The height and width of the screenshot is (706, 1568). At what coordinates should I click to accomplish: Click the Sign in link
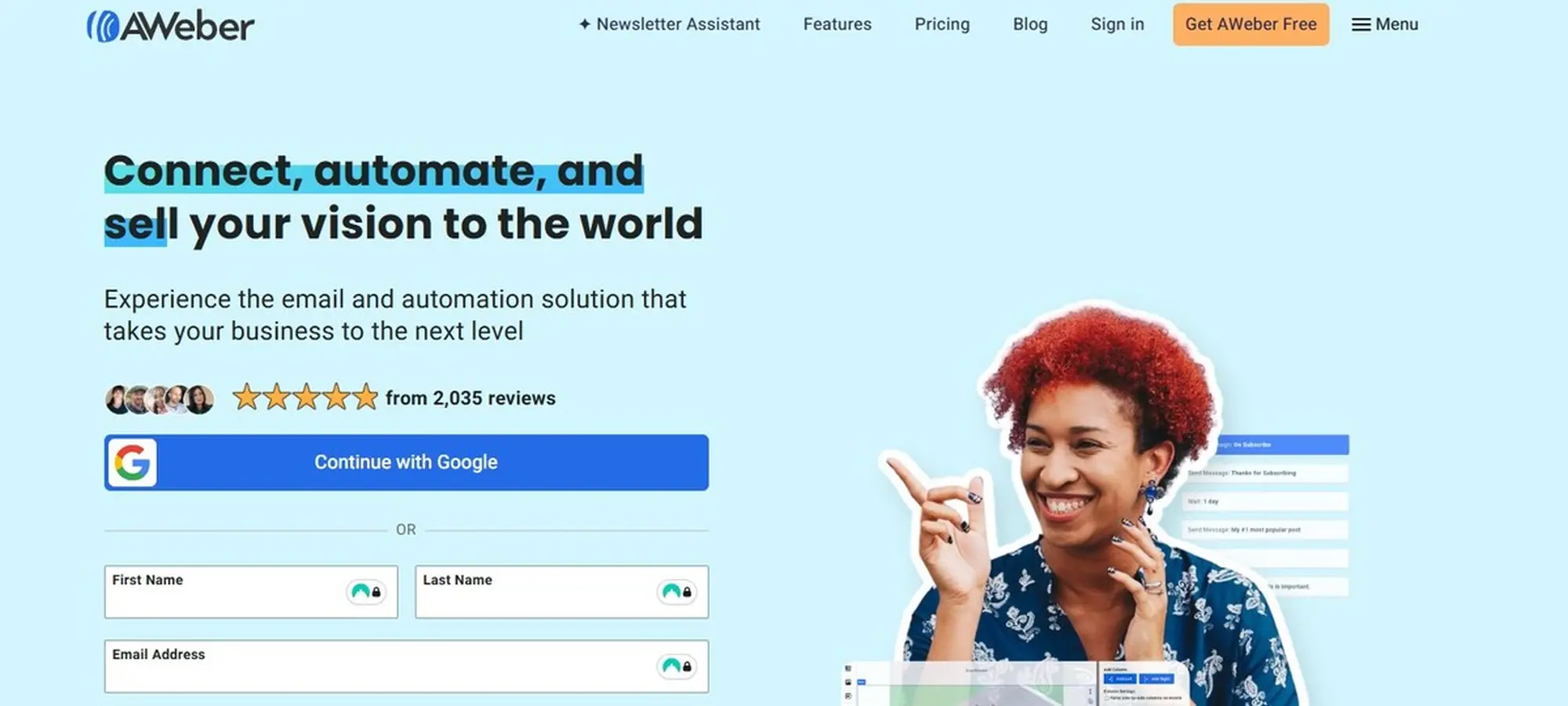pyautogui.click(x=1117, y=24)
